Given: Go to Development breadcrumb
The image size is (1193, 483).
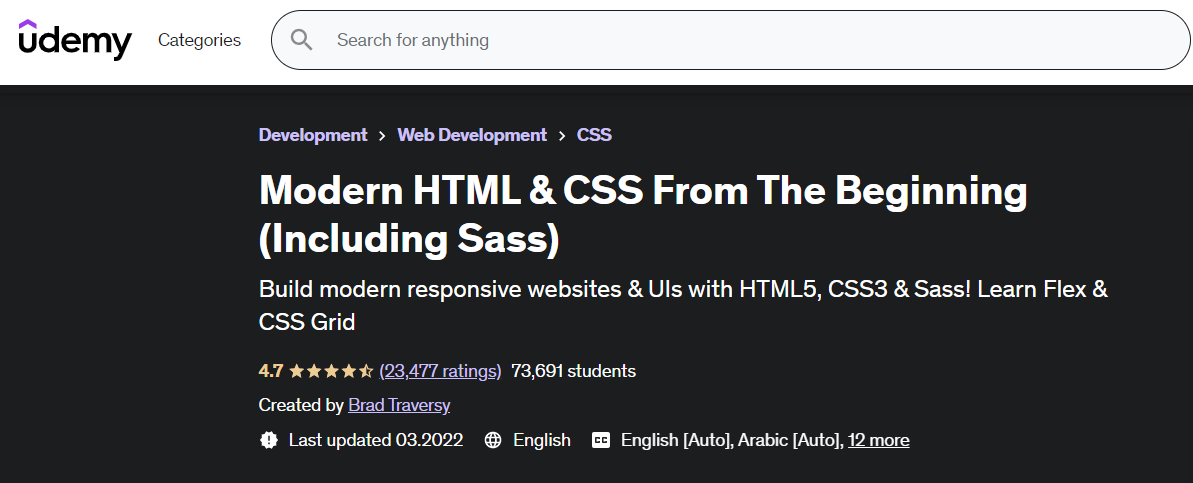Looking at the screenshot, I should point(313,135).
